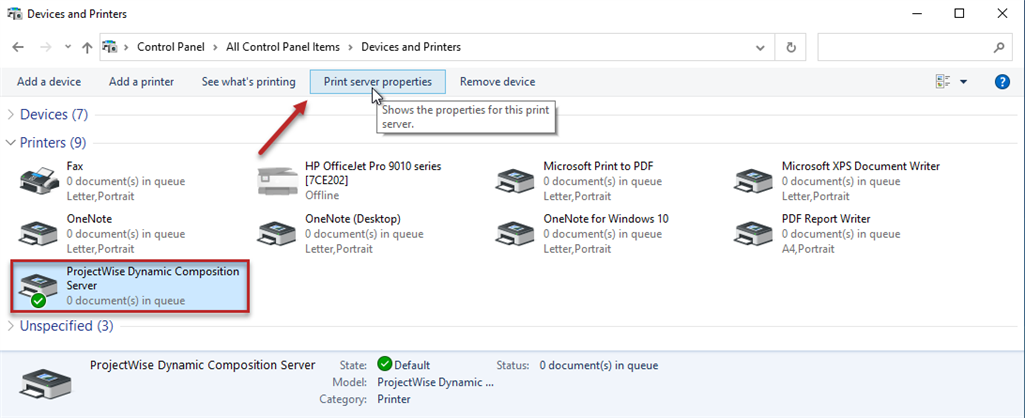Collapse the Printers (9) group
The width and height of the screenshot is (1025, 418).
(10, 142)
